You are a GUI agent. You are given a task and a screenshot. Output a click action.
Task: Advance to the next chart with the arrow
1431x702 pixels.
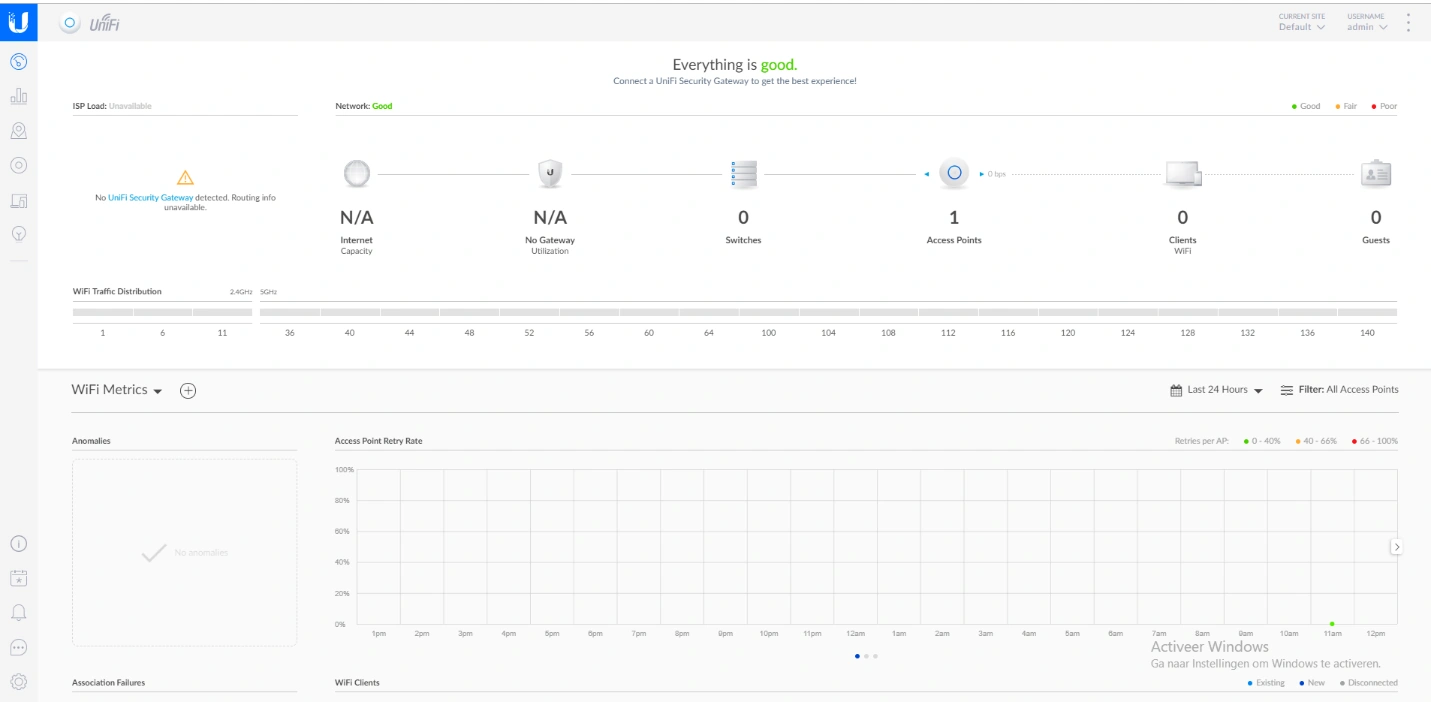click(x=1397, y=547)
